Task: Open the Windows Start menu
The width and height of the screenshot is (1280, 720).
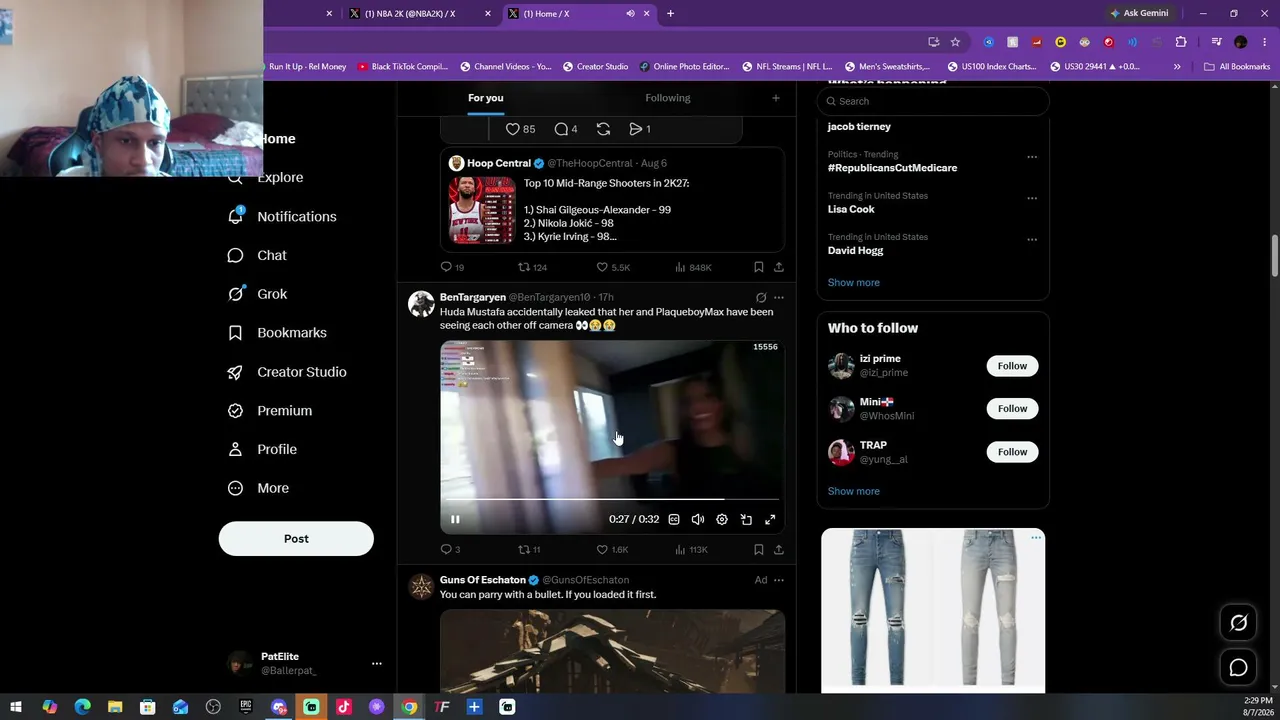Action: click(16, 707)
